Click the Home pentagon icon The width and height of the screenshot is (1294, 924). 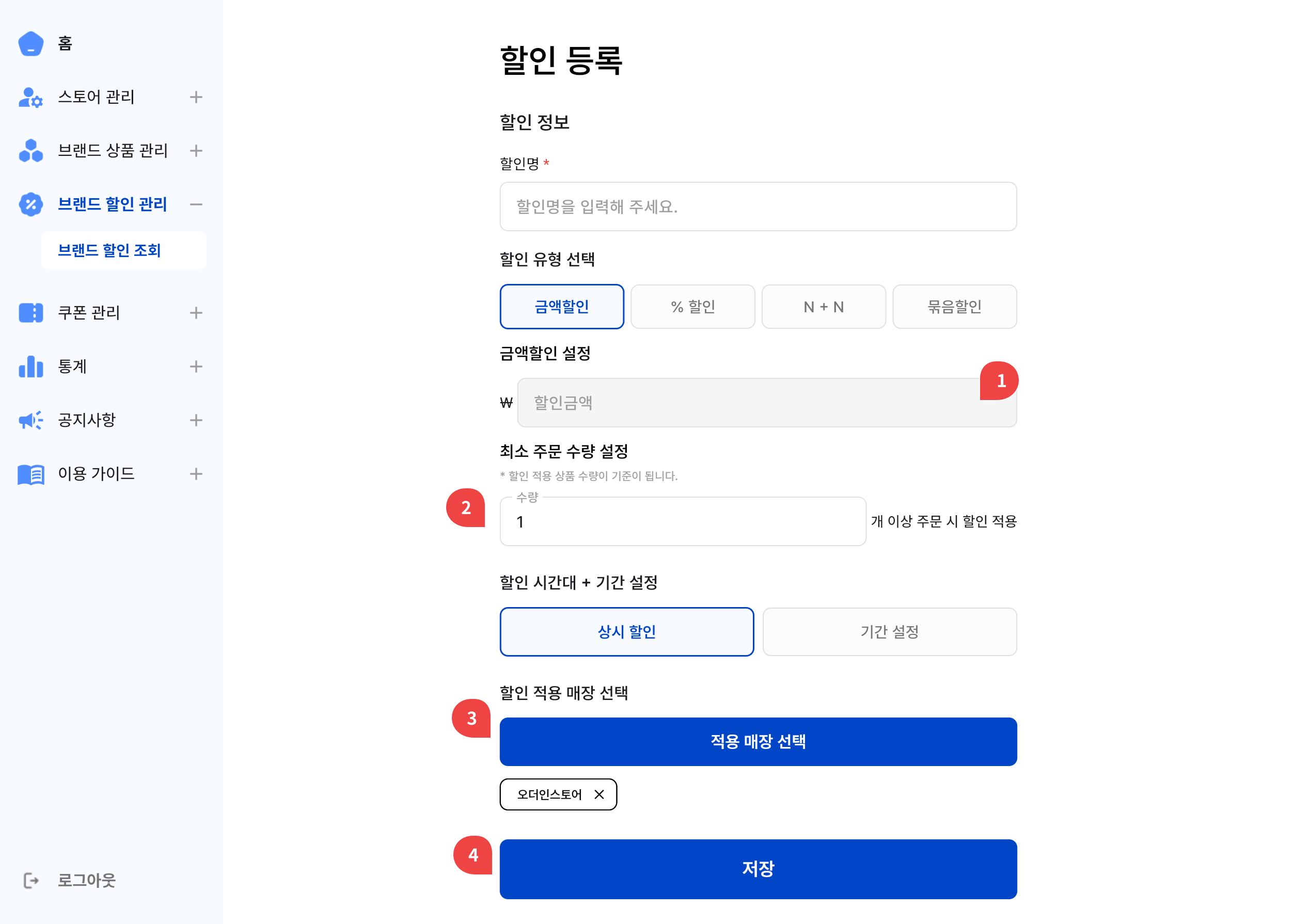point(31,43)
